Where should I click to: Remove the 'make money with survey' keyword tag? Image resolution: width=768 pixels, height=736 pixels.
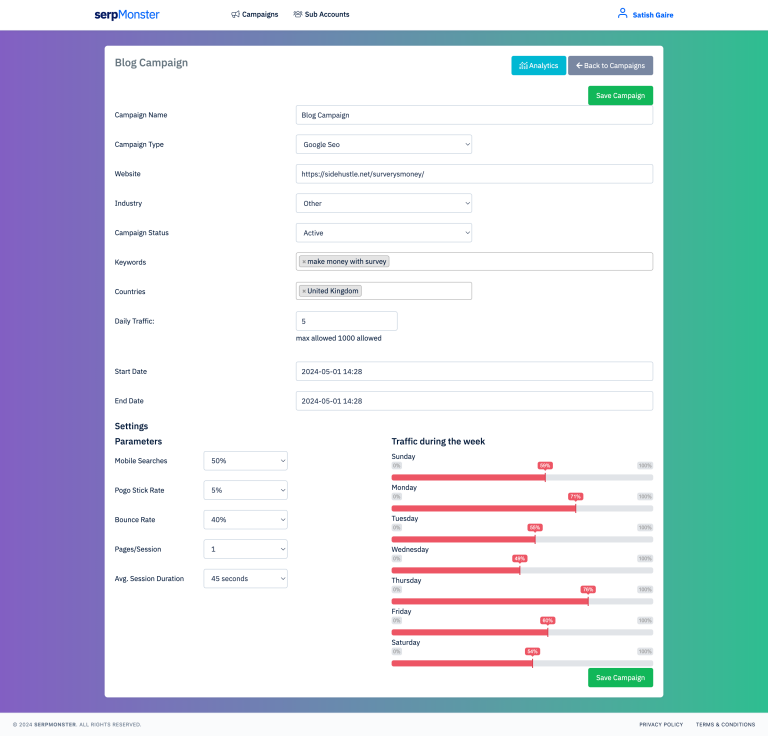pos(304,262)
